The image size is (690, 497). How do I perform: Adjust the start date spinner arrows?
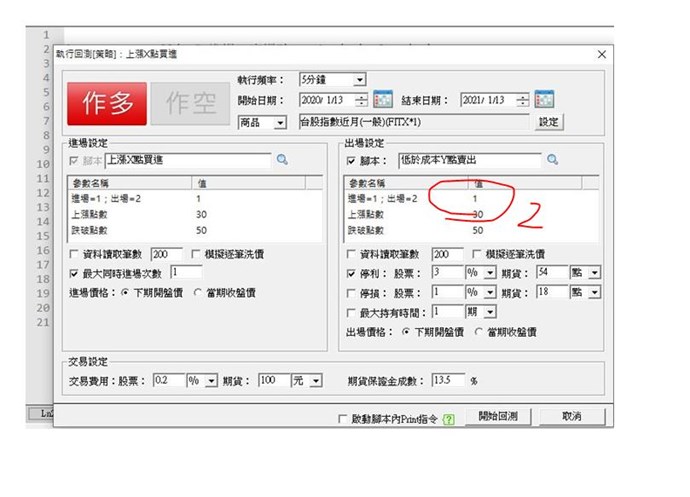361,100
